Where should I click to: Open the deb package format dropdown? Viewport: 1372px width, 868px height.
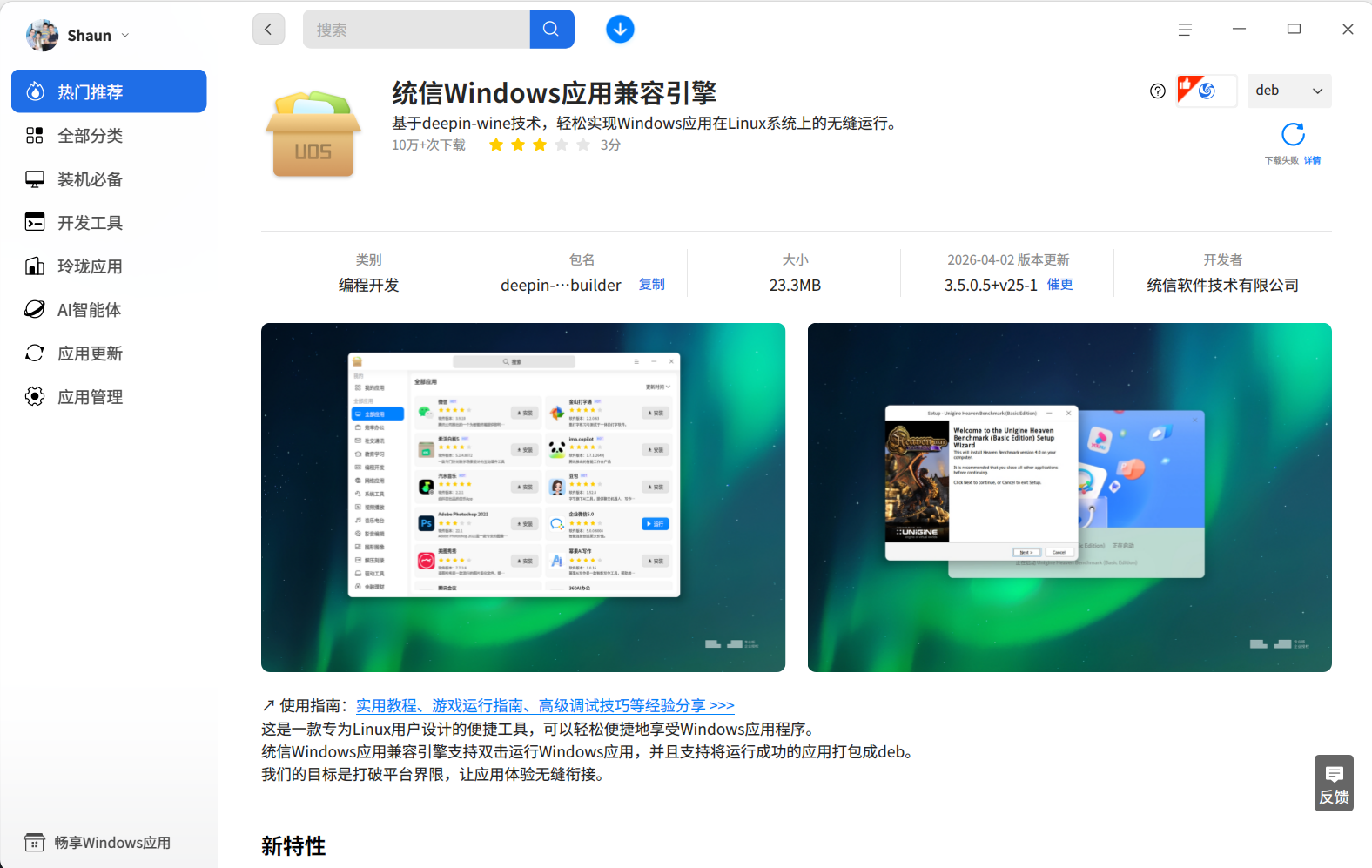(1289, 91)
